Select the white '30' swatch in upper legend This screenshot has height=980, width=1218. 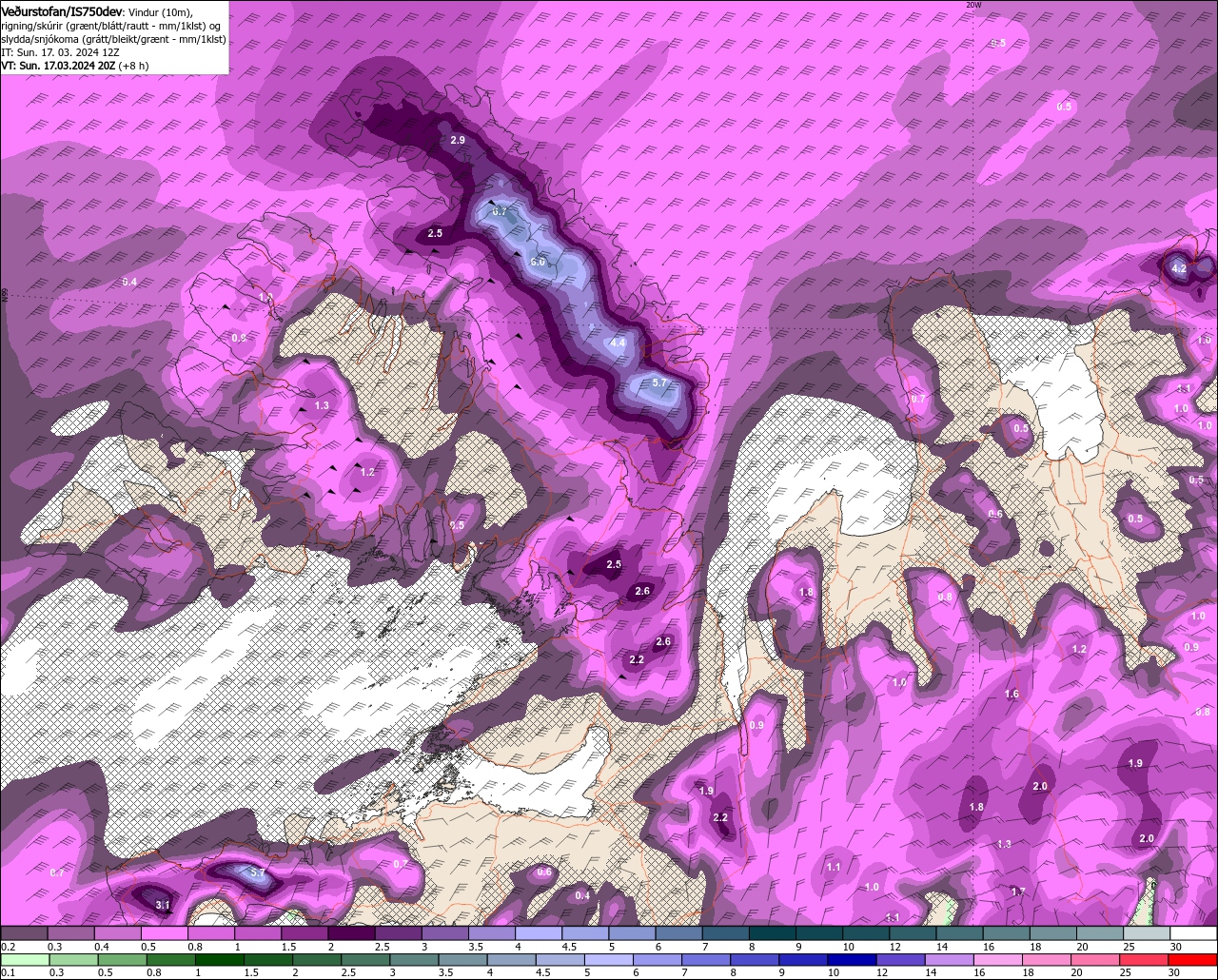[1193, 933]
